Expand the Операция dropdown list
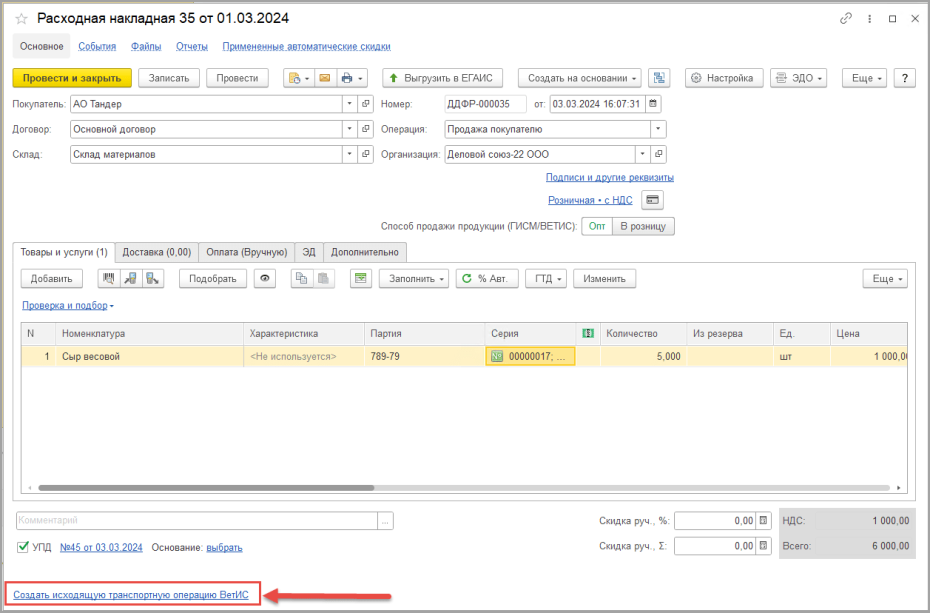Viewport: 930px width, 613px height. tap(658, 129)
